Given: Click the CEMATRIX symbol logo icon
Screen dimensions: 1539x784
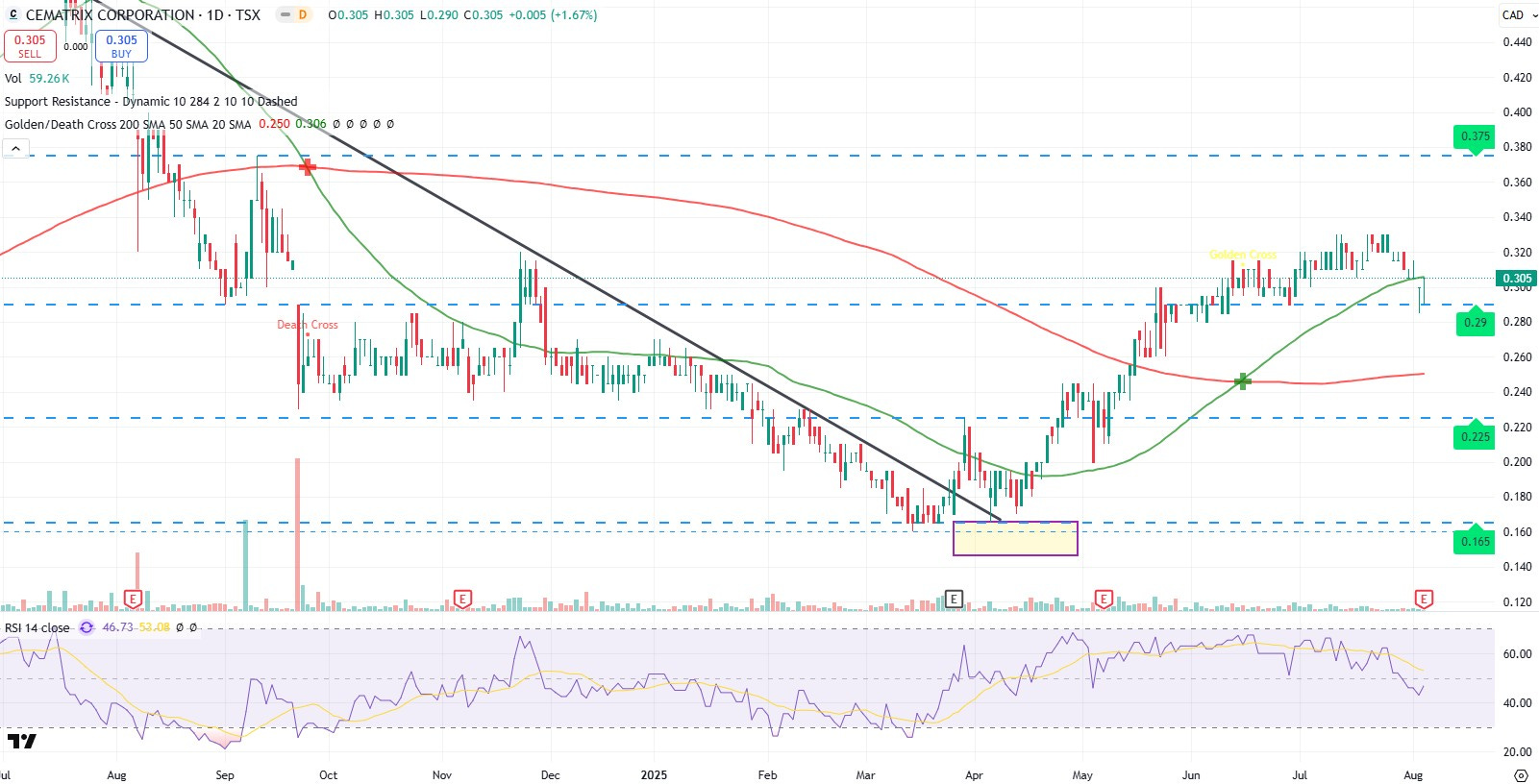Looking at the screenshot, I should [x=12, y=14].
